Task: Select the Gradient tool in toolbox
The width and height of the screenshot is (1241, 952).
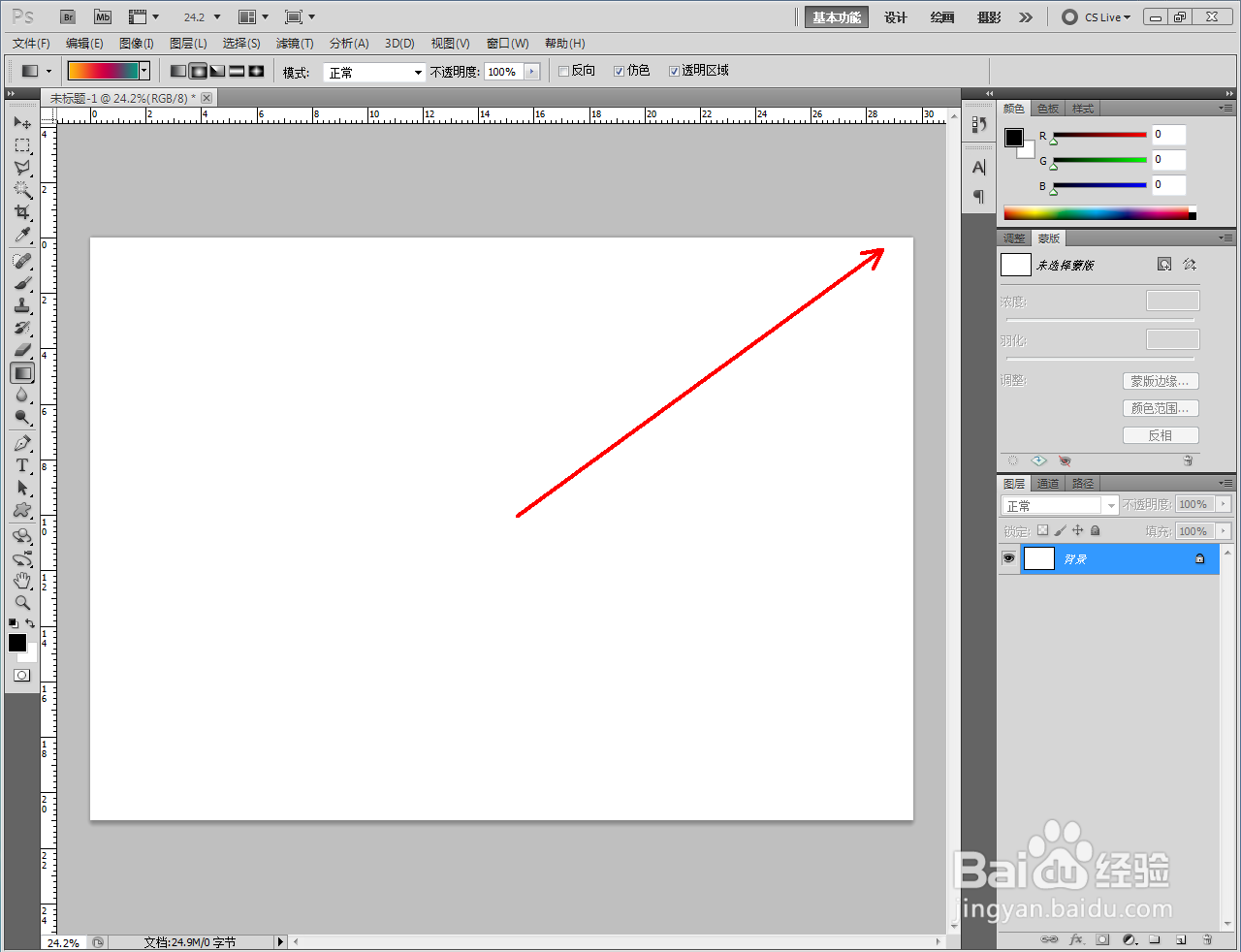Action: [22, 372]
